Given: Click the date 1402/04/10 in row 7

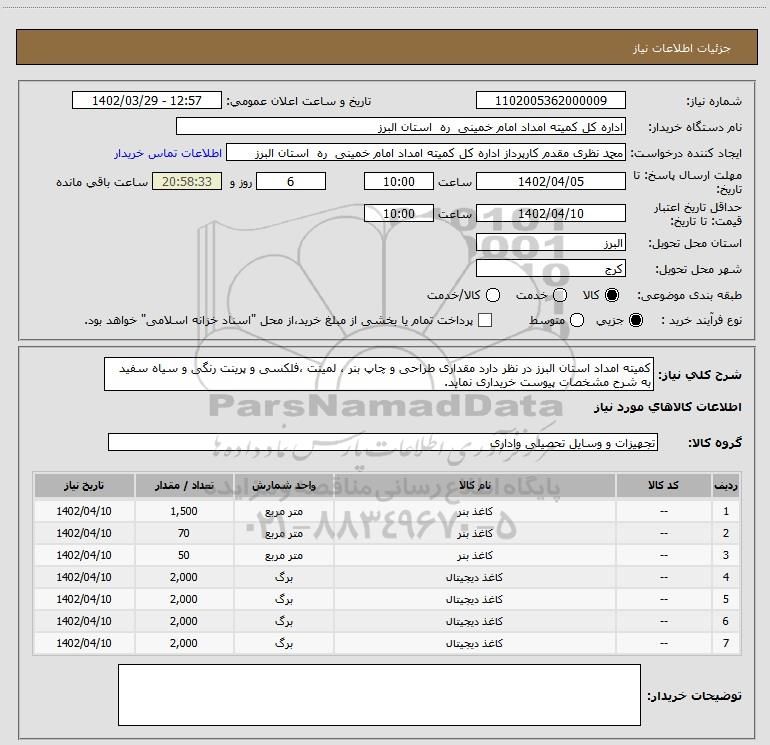Looking at the screenshot, I should pyautogui.click(x=84, y=643).
